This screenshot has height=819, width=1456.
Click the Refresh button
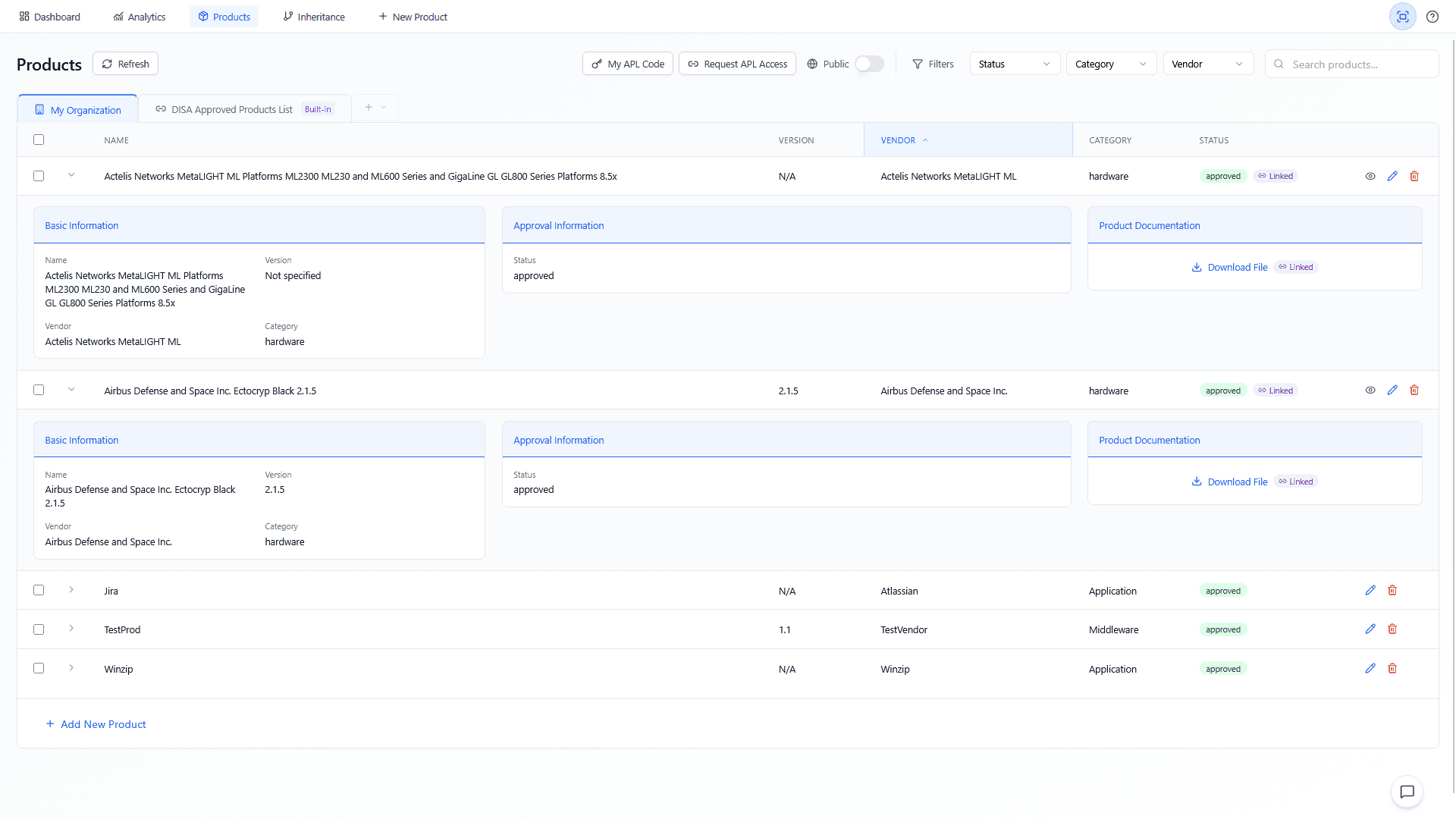125,64
